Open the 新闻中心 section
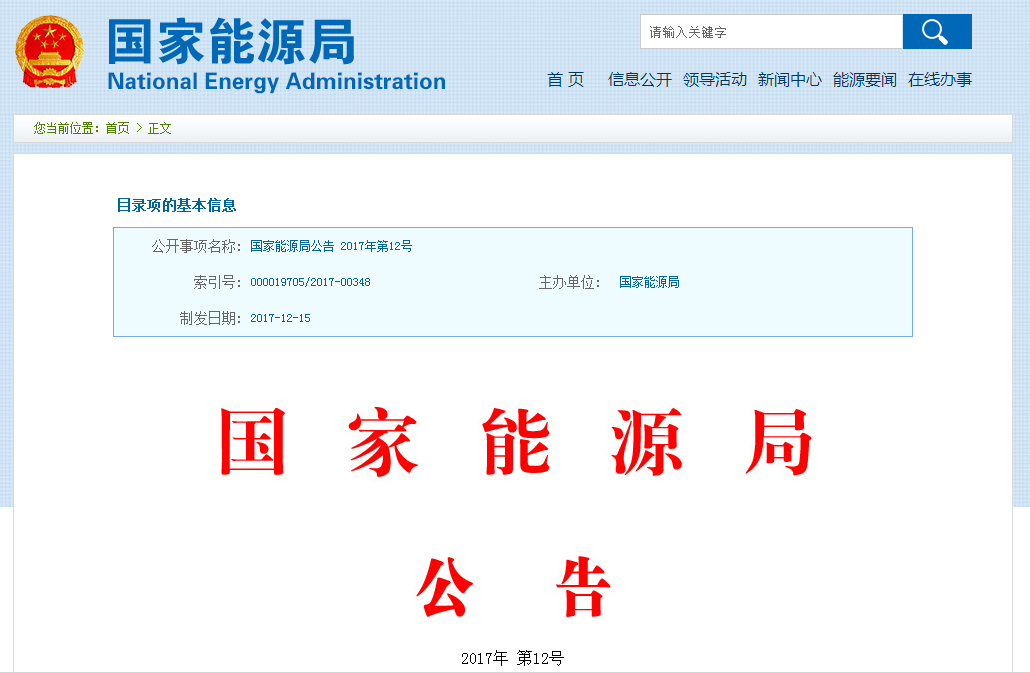This screenshot has width=1030, height=673. pyautogui.click(x=789, y=80)
